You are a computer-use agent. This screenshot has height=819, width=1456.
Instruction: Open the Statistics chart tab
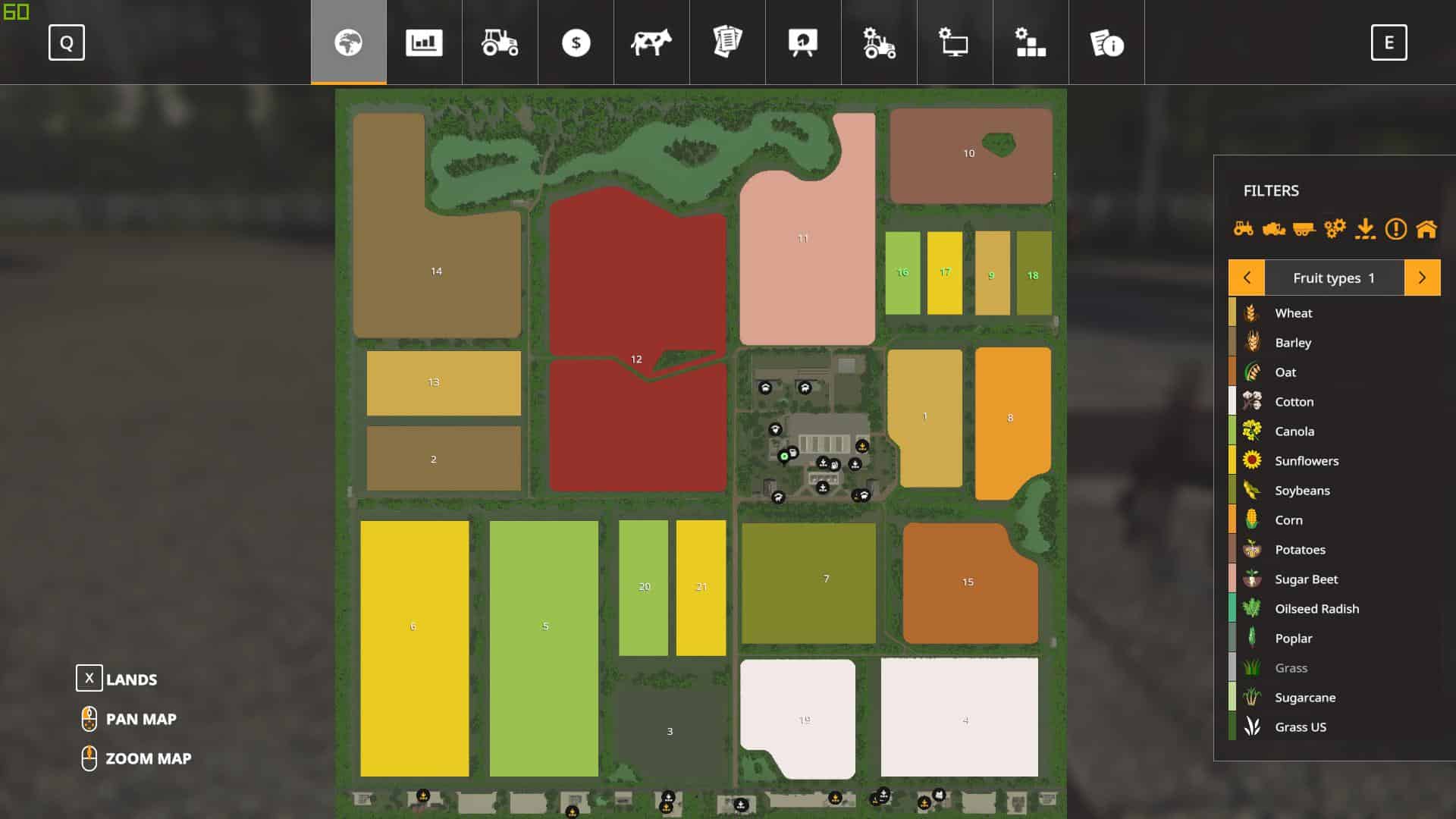click(x=424, y=42)
